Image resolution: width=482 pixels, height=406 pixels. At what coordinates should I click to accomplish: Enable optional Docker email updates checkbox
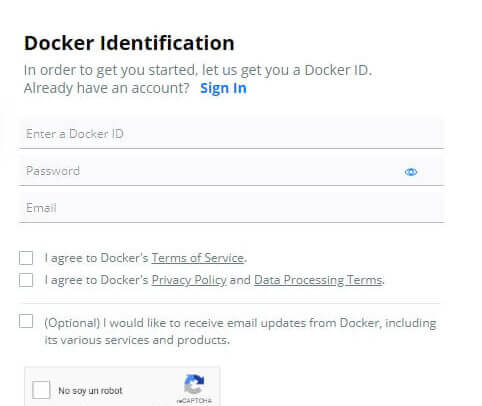point(26,321)
